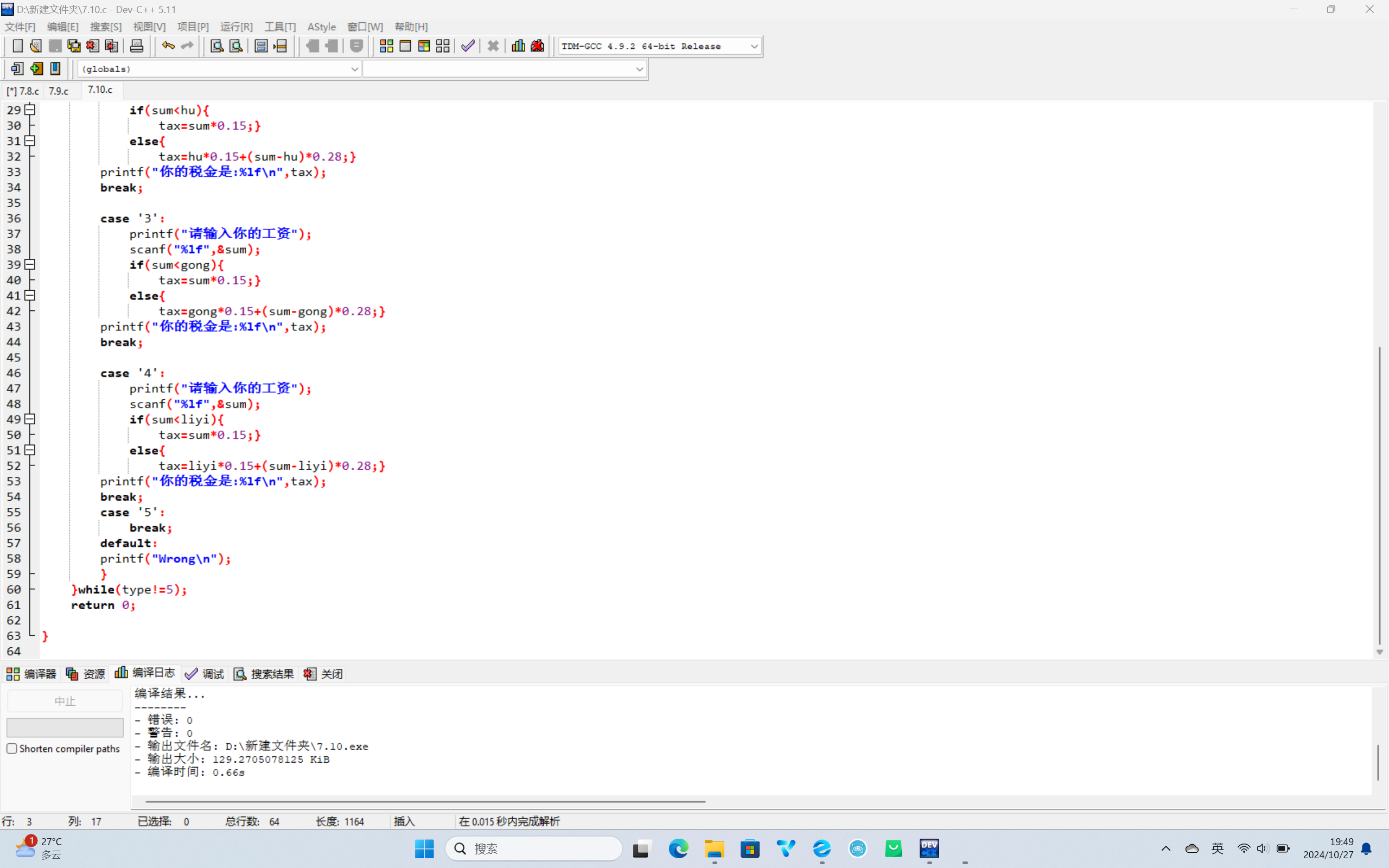The height and width of the screenshot is (868, 1389).
Task: Click the Compile icon with colored squares
Action: (386, 46)
